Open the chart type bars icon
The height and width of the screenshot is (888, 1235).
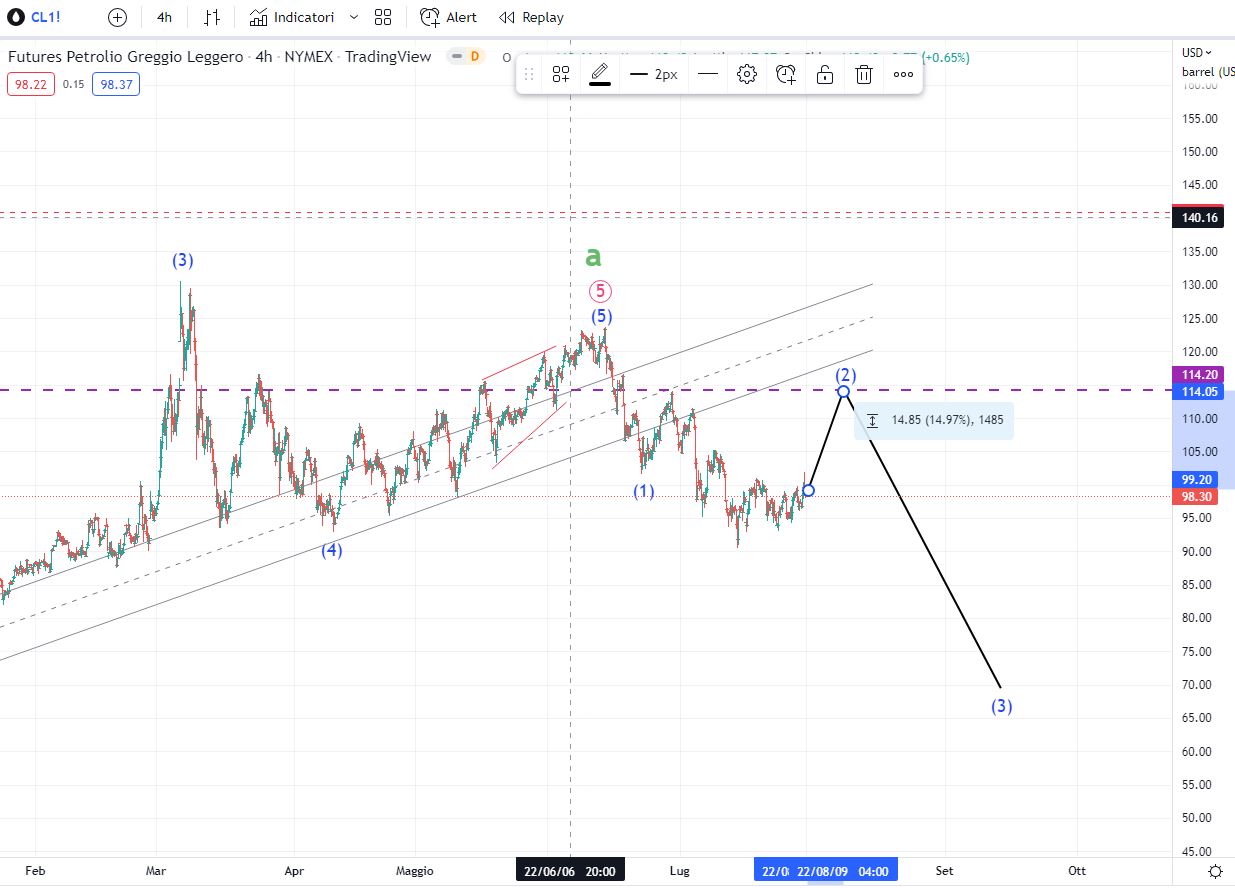[212, 17]
